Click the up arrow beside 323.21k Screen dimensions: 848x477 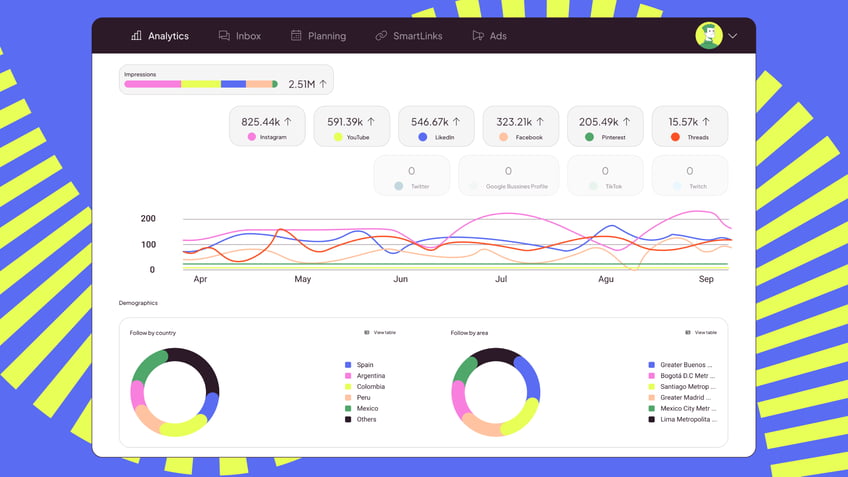click(x=540, y=122)
